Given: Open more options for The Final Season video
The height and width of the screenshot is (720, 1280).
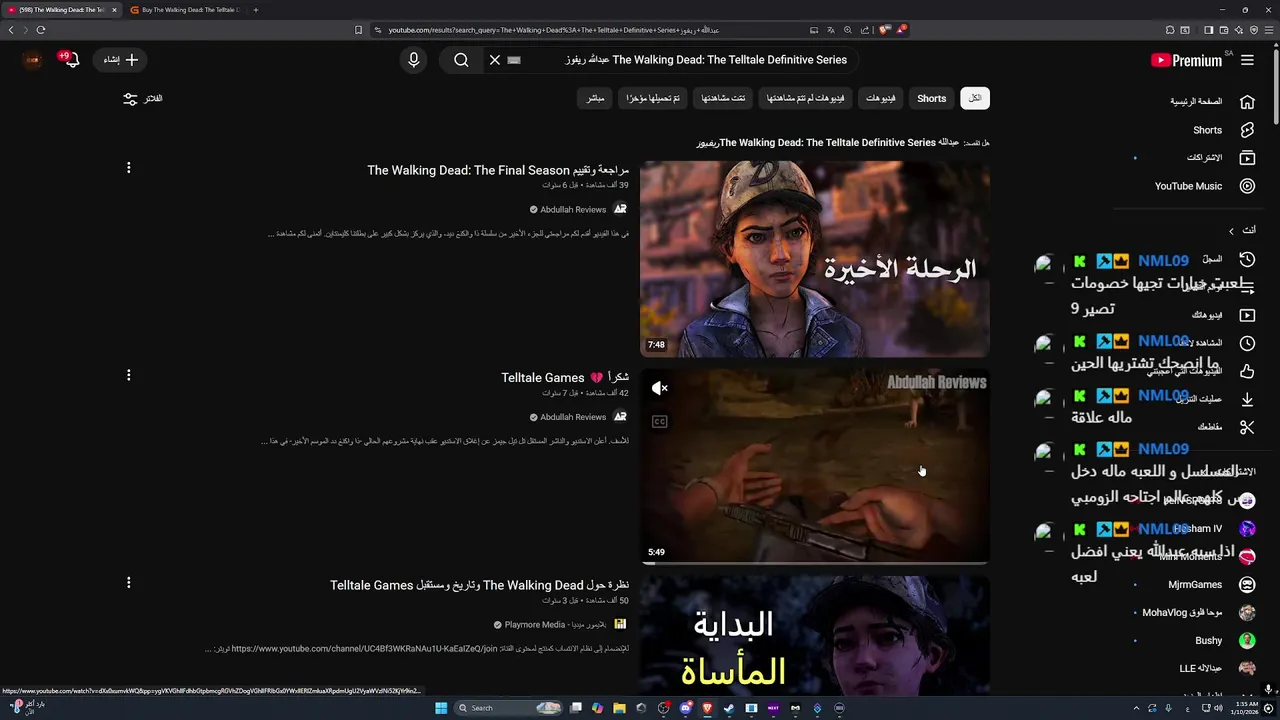Looking at the screenshot, I should click(128, 168).
